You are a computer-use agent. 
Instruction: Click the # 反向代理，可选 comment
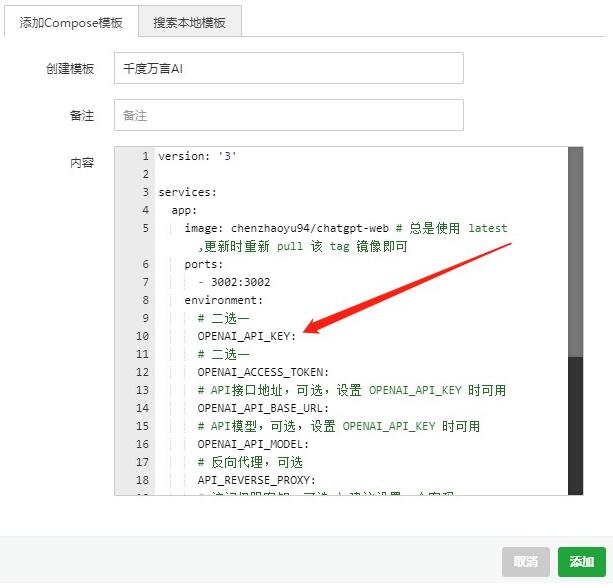point(250,462)
